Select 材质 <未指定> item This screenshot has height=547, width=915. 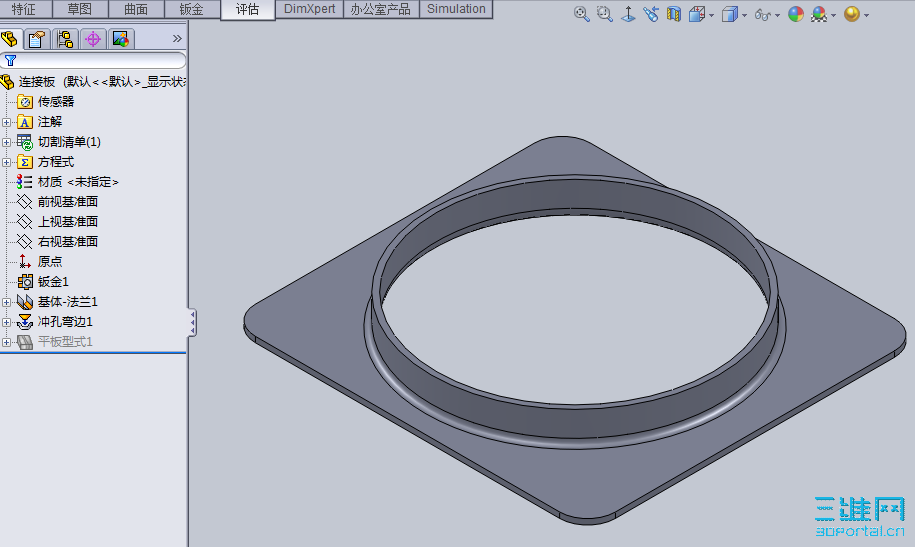click(78, 182)
